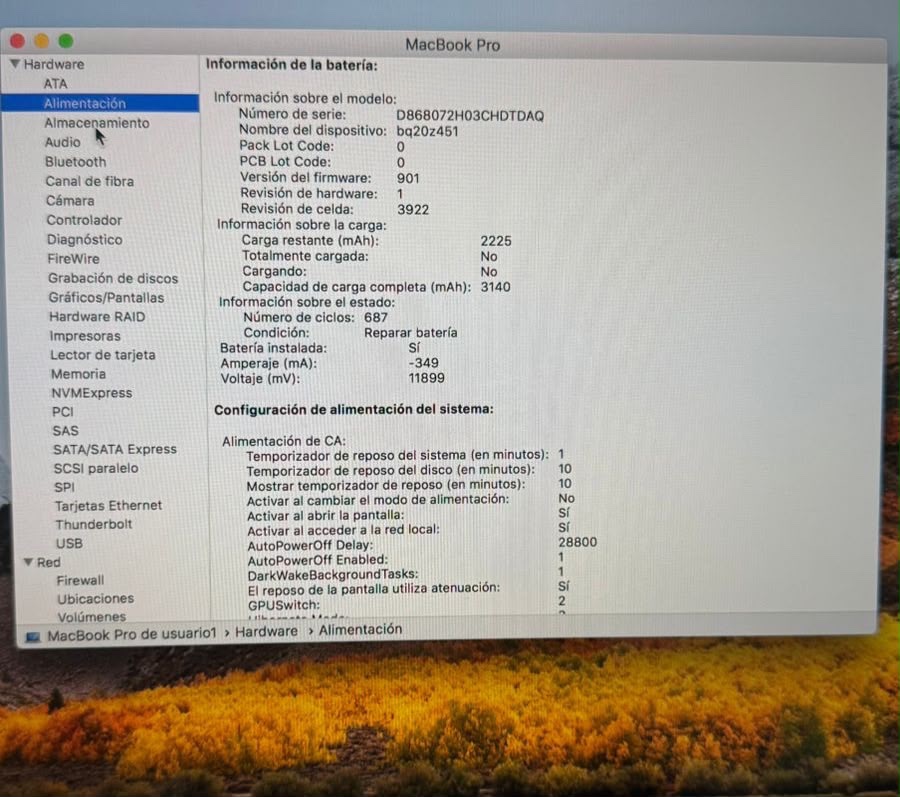The height and width of the screenshot is (797, 900).
Task: Select Firewall under Red
Action: tap(80, 581)
